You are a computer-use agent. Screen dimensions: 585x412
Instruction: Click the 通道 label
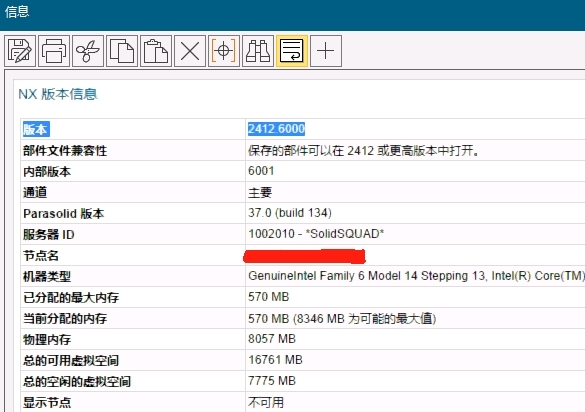coord(35,193)
